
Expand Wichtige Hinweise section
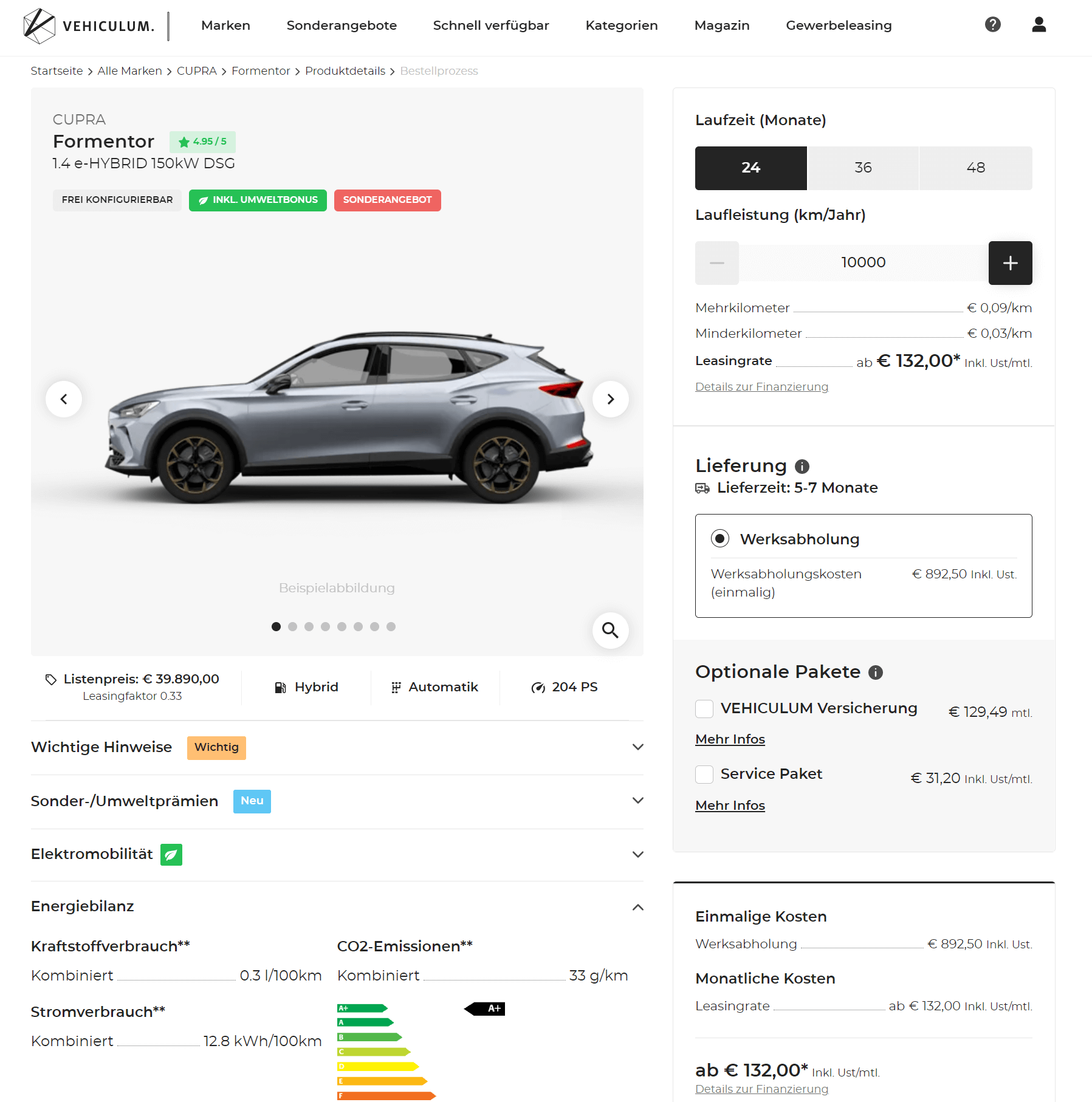(x=337, y=748)
